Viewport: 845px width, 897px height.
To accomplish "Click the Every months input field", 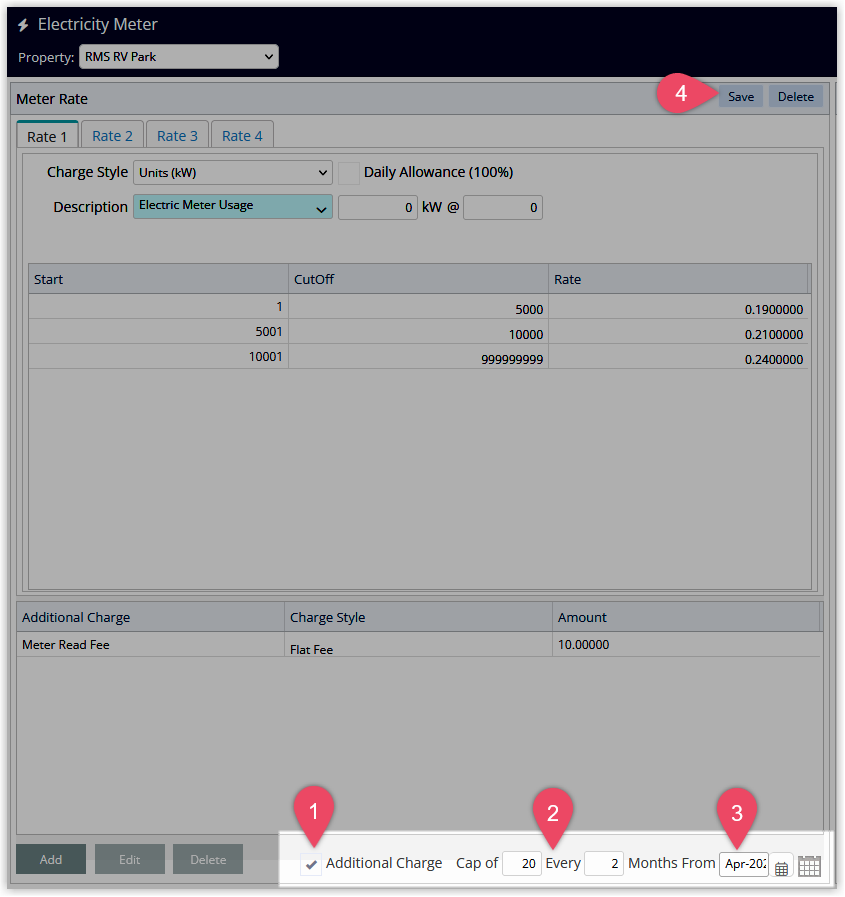I will coord(603,863).
